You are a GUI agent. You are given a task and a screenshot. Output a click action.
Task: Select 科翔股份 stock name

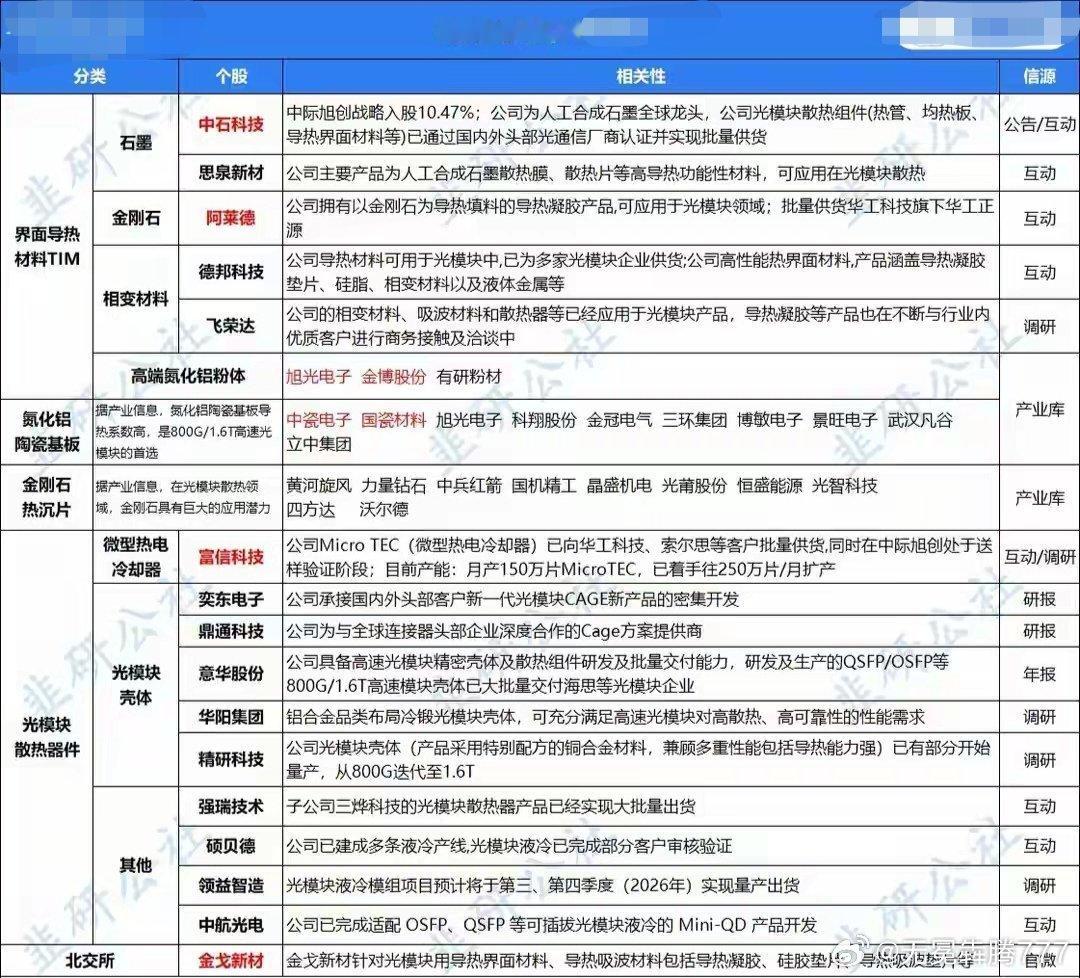tap(544, 420)
